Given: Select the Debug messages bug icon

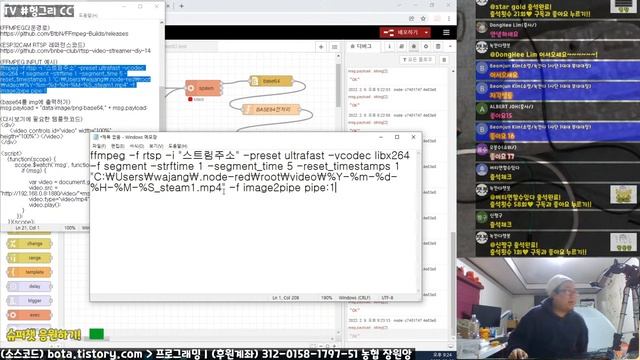Looking at the screenshot, I should pos(413,47).
